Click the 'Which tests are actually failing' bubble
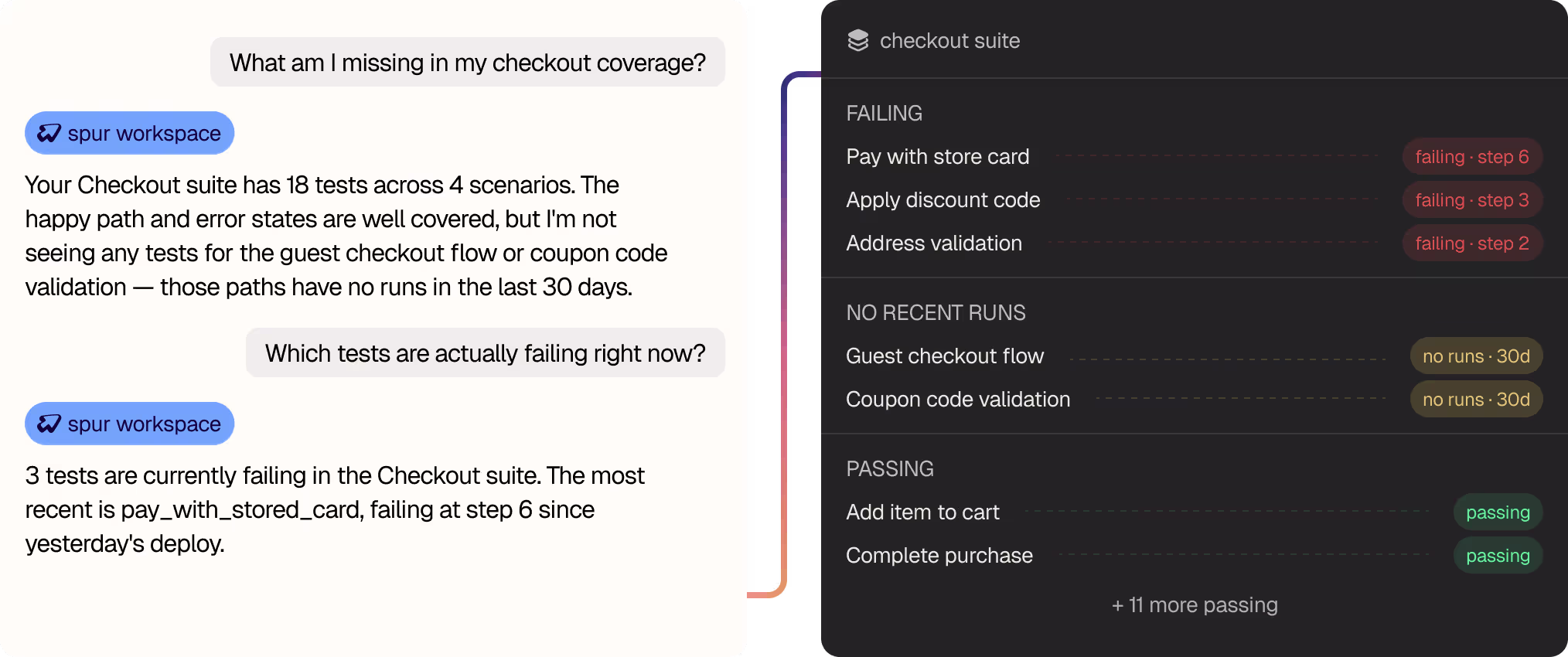 coord(486,352)
